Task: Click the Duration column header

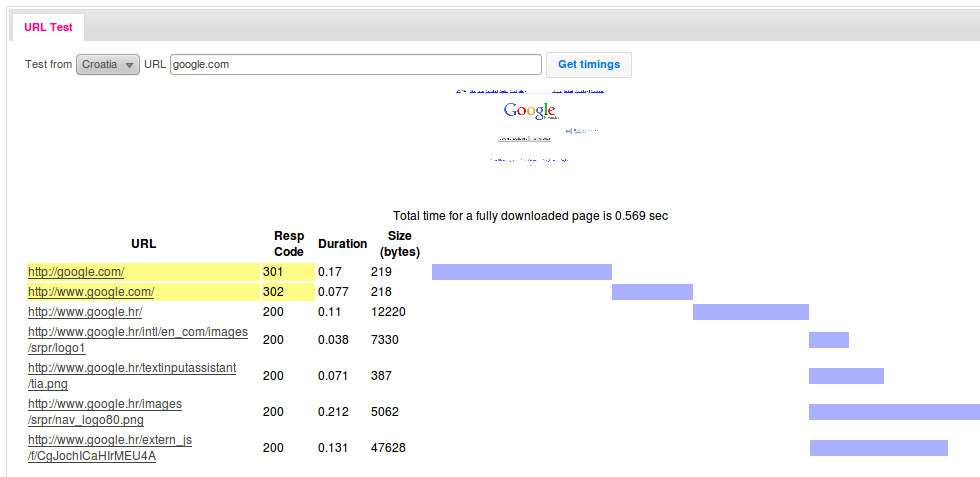Action: 342,244
